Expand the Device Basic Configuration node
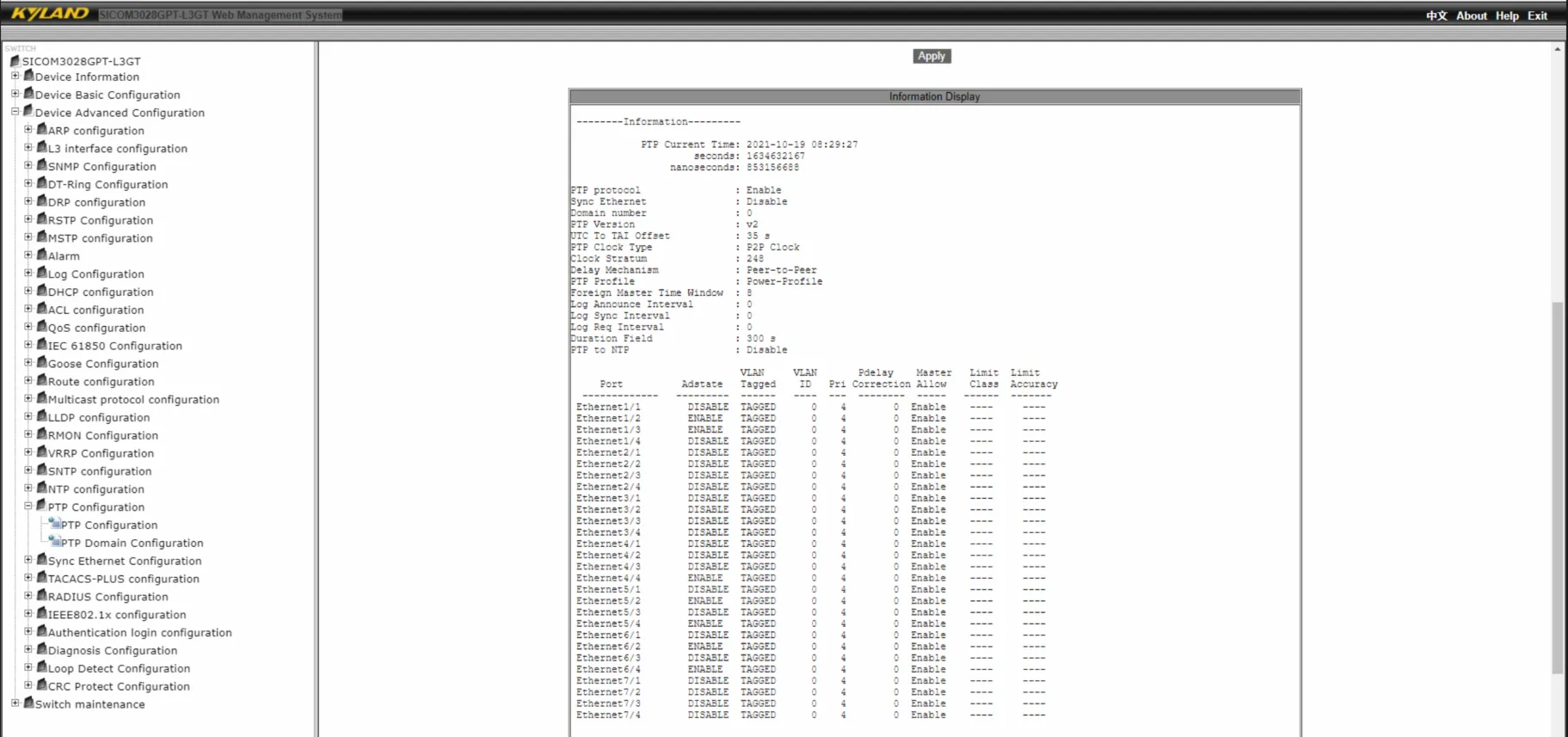1568x737 pixels. [x=15, y=94]
